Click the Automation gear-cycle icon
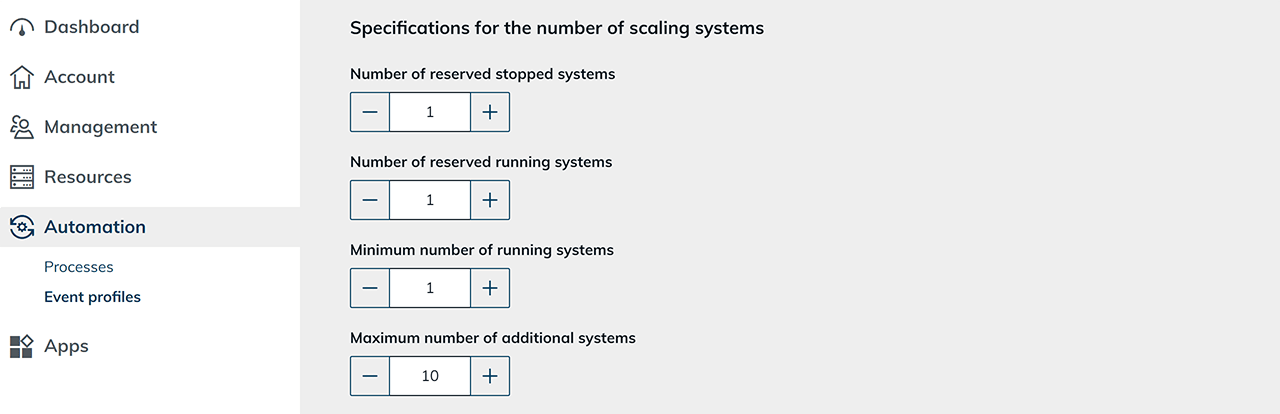The height and width of the screenshot is (414, 1280). tap(22, 227)
